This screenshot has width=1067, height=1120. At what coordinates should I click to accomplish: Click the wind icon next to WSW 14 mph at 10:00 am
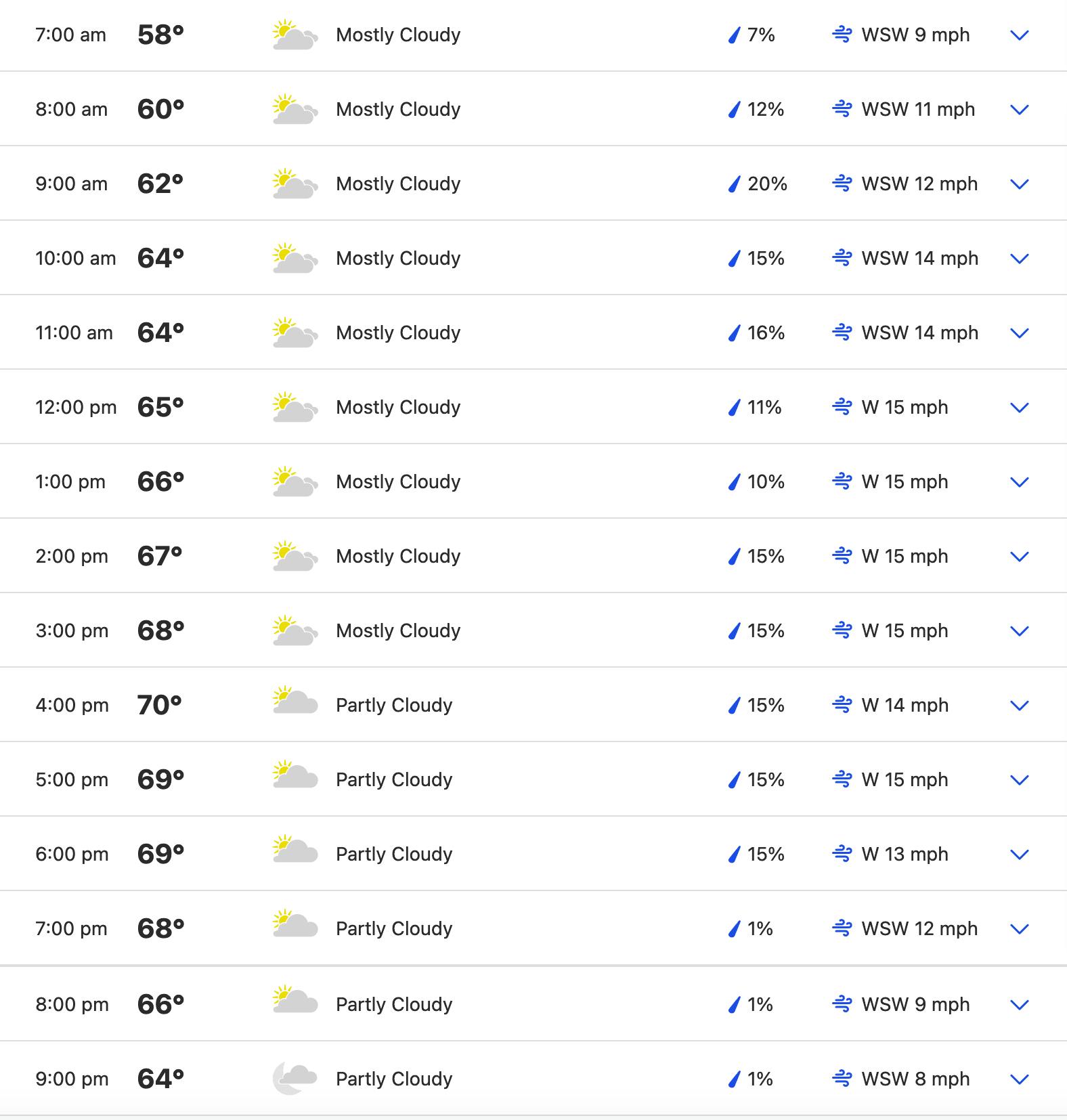pyautogui.click(x=842, y=258)
